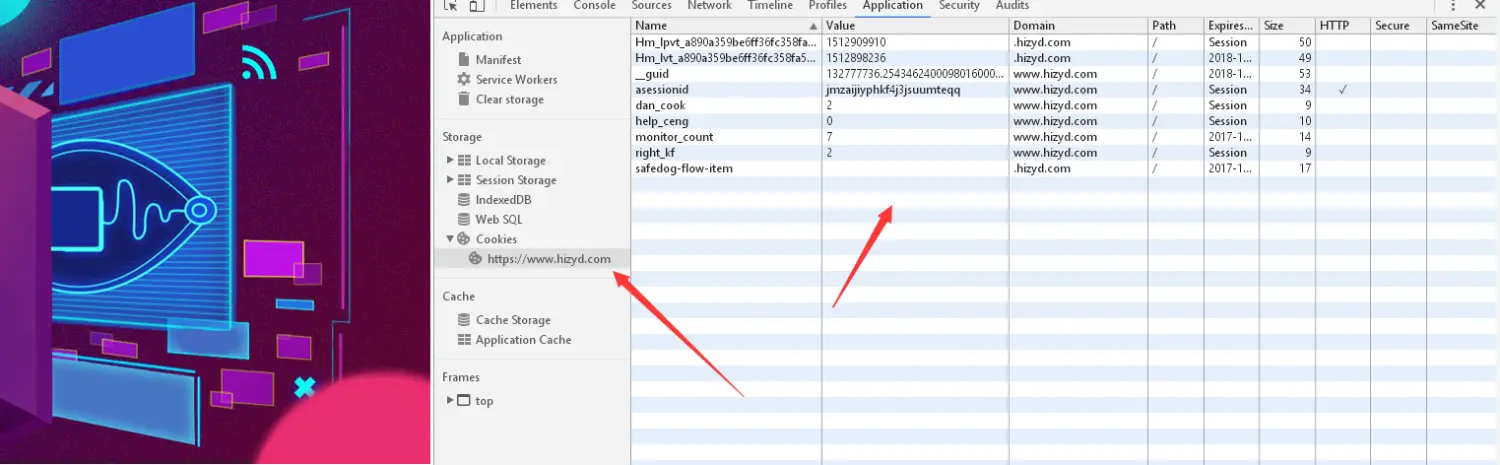Click the monitor_count value 7
This screenshot has height=465, width=1500.
830,137
